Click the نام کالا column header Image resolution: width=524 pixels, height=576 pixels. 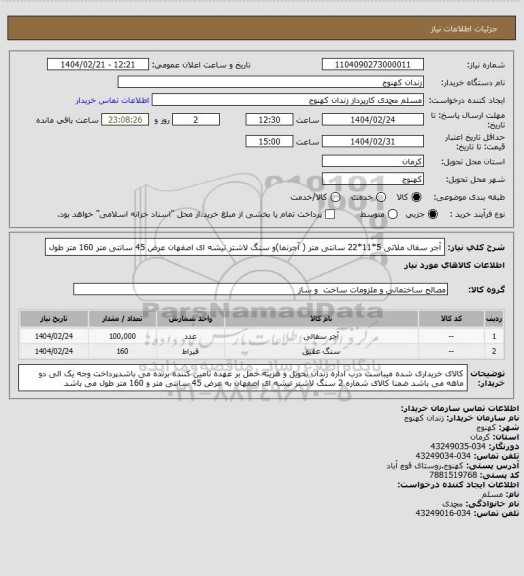[x=322, y=318]
